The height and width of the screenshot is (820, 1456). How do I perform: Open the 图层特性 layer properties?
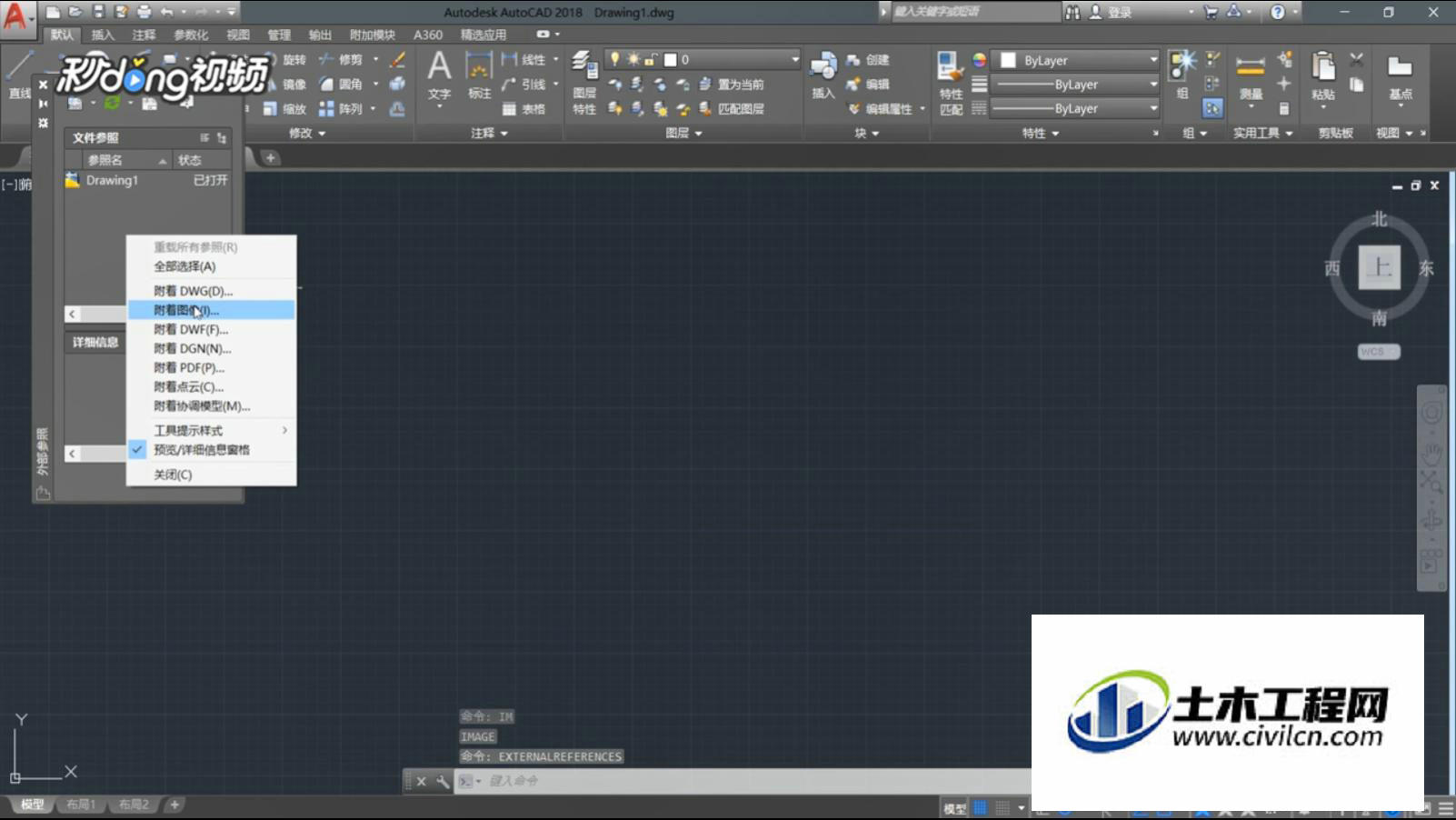pos(584,82)
